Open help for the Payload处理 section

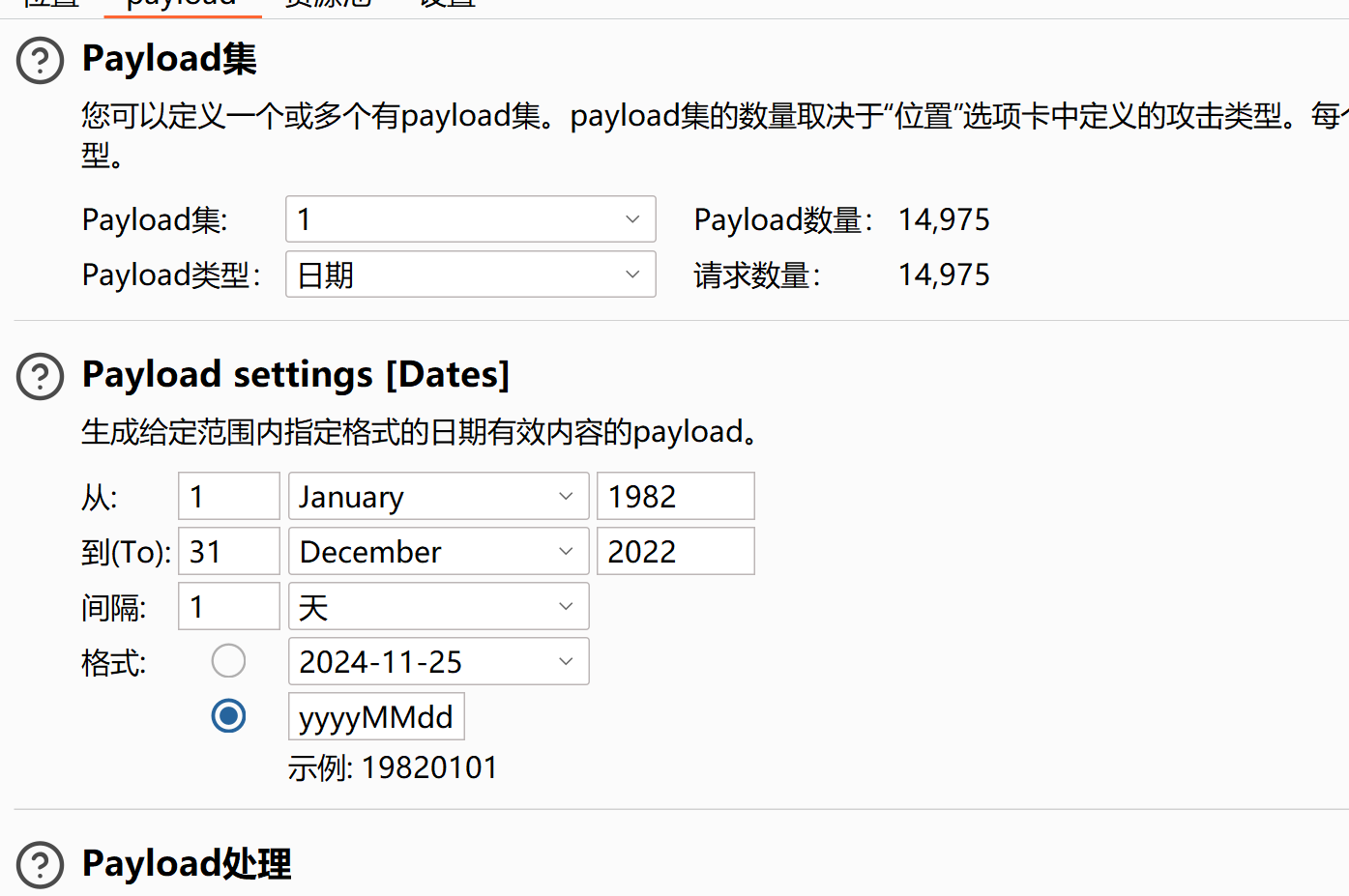pyautogui.click(x=41, y=865)
